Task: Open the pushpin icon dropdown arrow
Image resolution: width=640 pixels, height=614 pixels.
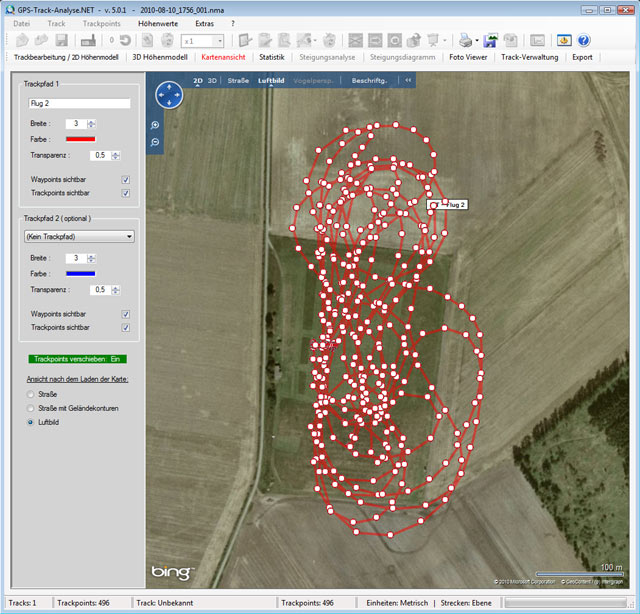Action: [x=445, y=40]
